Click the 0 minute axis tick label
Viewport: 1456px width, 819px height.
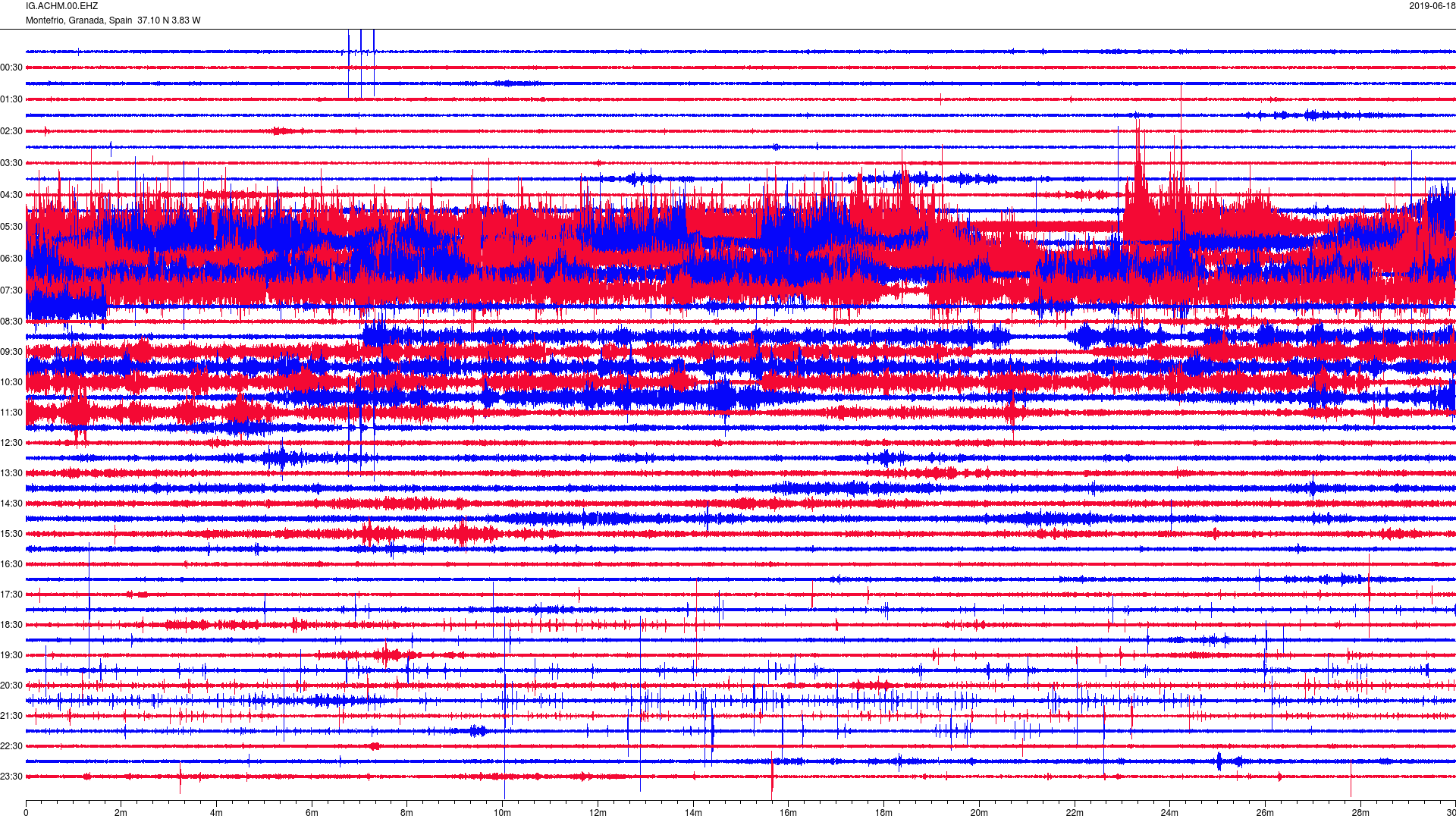click(x=26, y=813)
